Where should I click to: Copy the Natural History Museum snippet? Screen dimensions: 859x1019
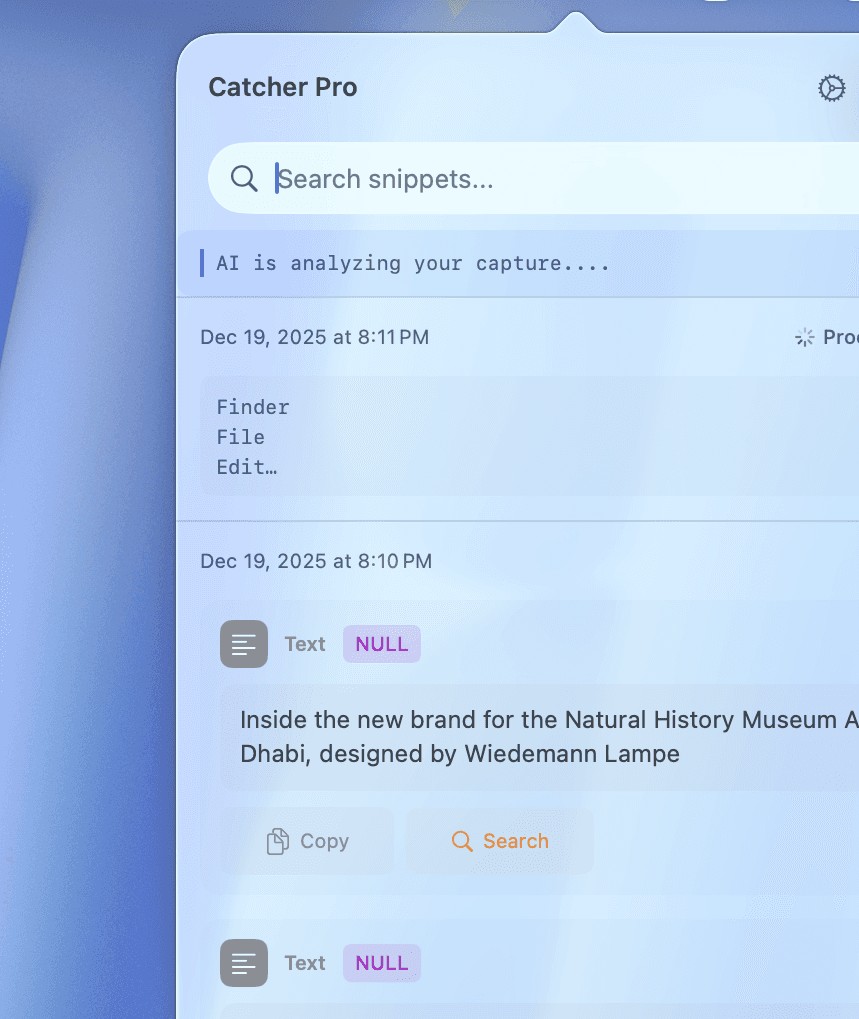tap(307, 841)
